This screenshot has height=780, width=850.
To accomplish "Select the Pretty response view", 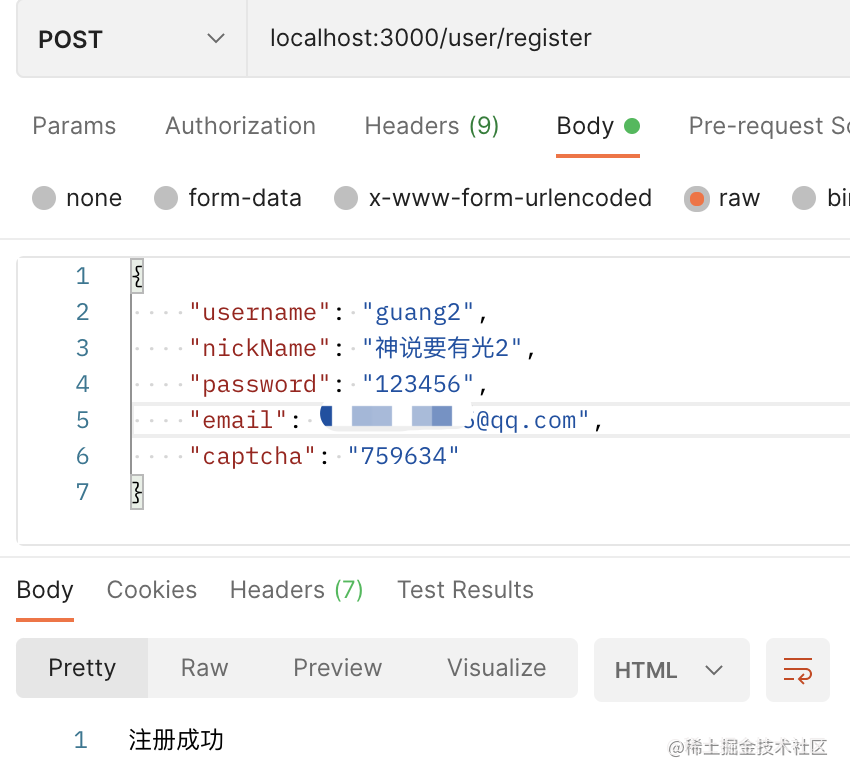I will click(x=82, y=668).
